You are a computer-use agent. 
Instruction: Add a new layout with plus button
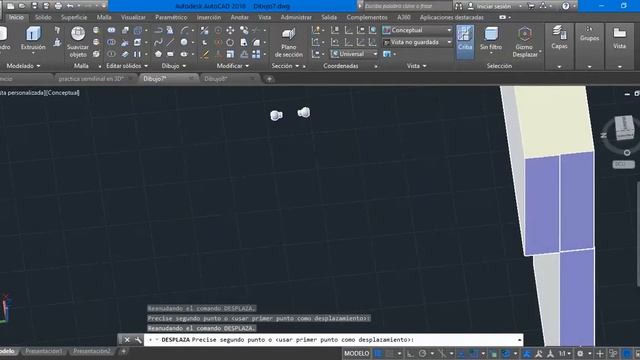(x=123, y=351)
